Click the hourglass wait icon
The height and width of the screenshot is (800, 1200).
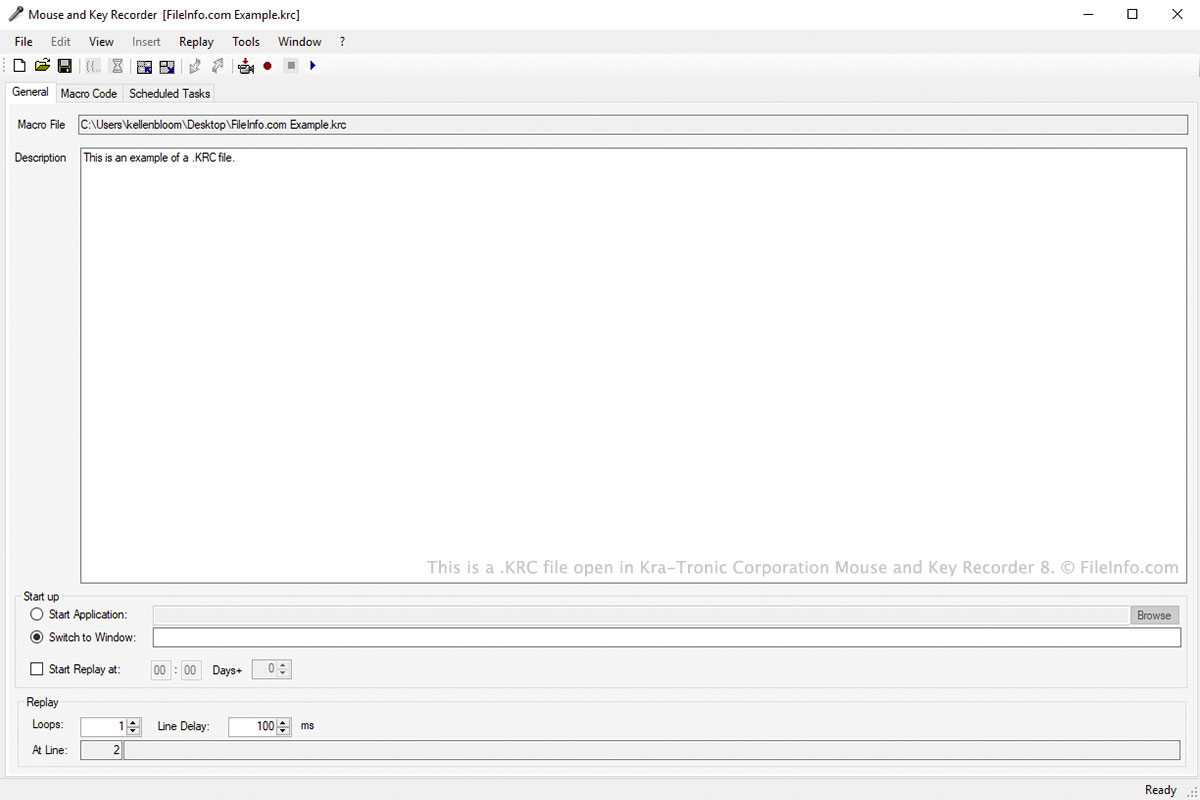coord(117,66)
